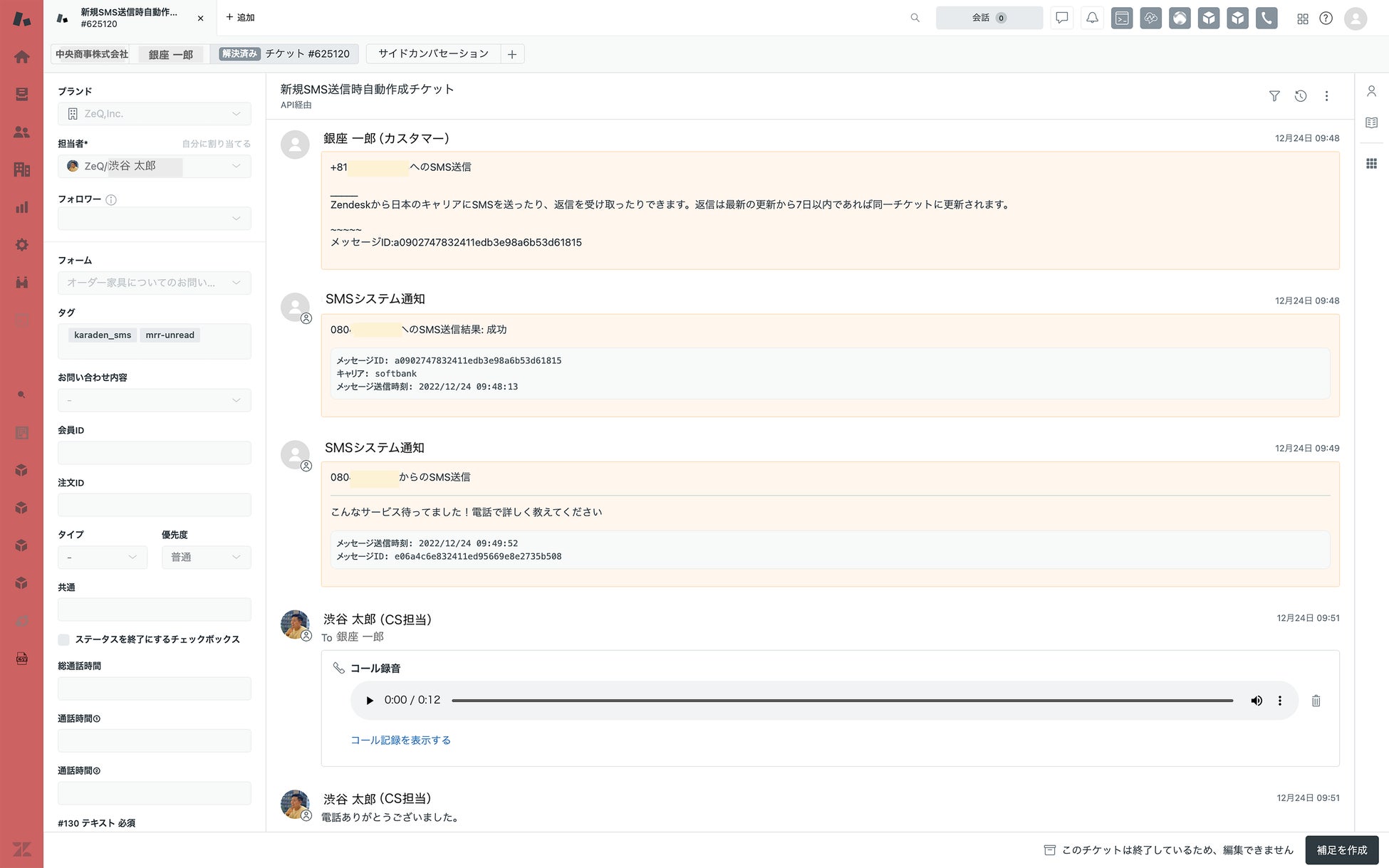
Task: Expand the フォーム form dropdown
Action: point(154,283)
